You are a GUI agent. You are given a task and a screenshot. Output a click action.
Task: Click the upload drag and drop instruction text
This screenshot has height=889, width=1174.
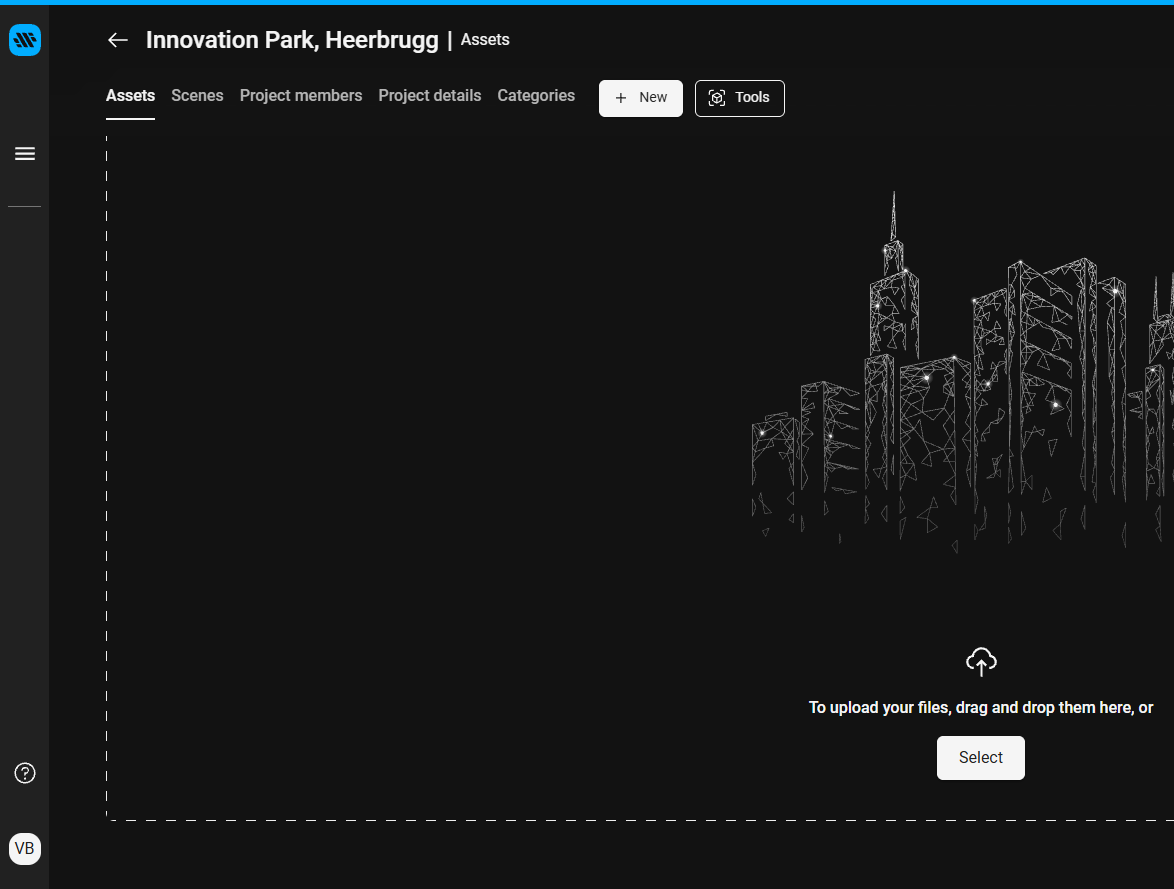[x=981, y=708]
